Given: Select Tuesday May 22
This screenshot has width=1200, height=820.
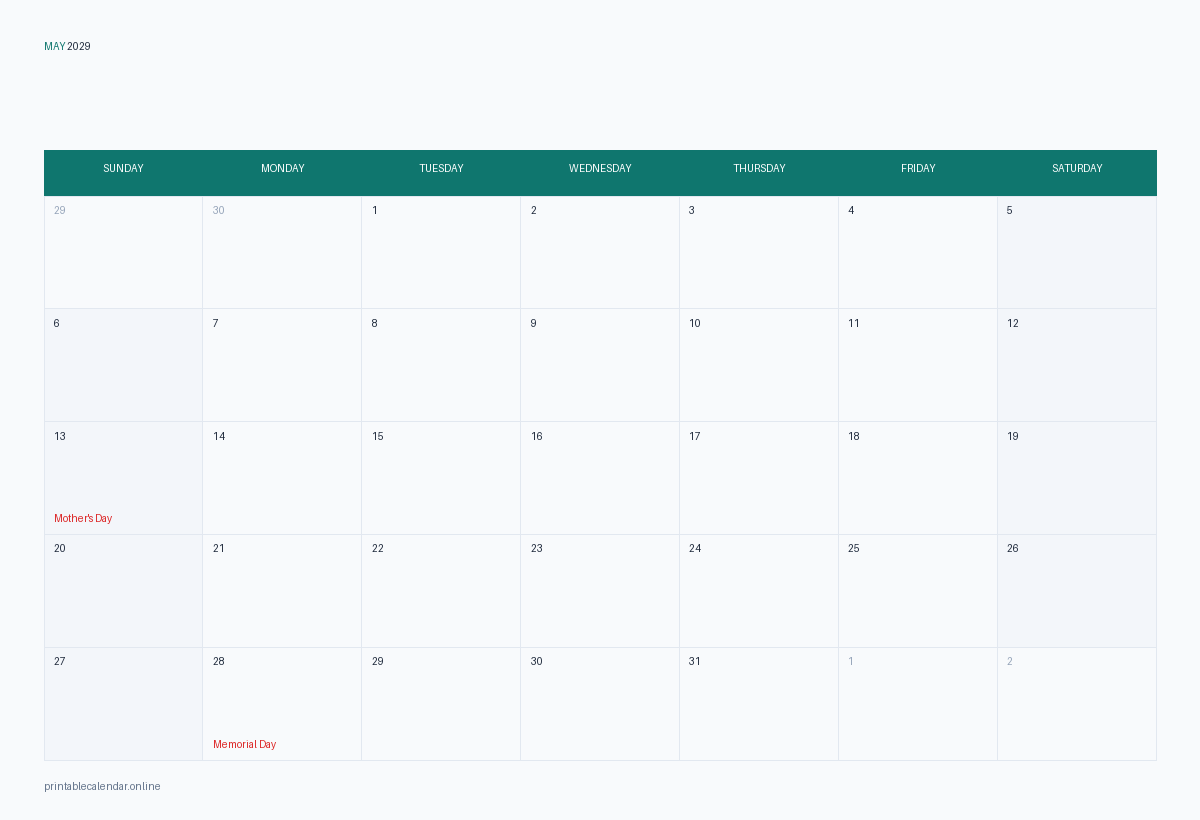Looking at the screenshot, I should 441,591.
